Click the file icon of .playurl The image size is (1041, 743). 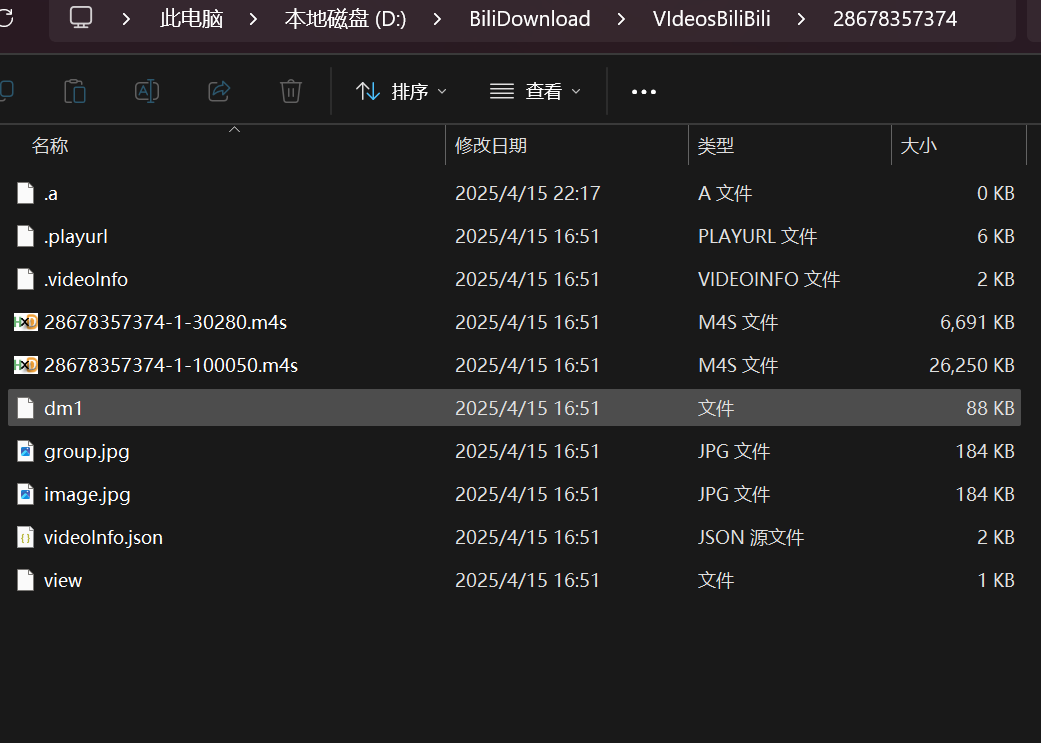(x=25, y=236)
